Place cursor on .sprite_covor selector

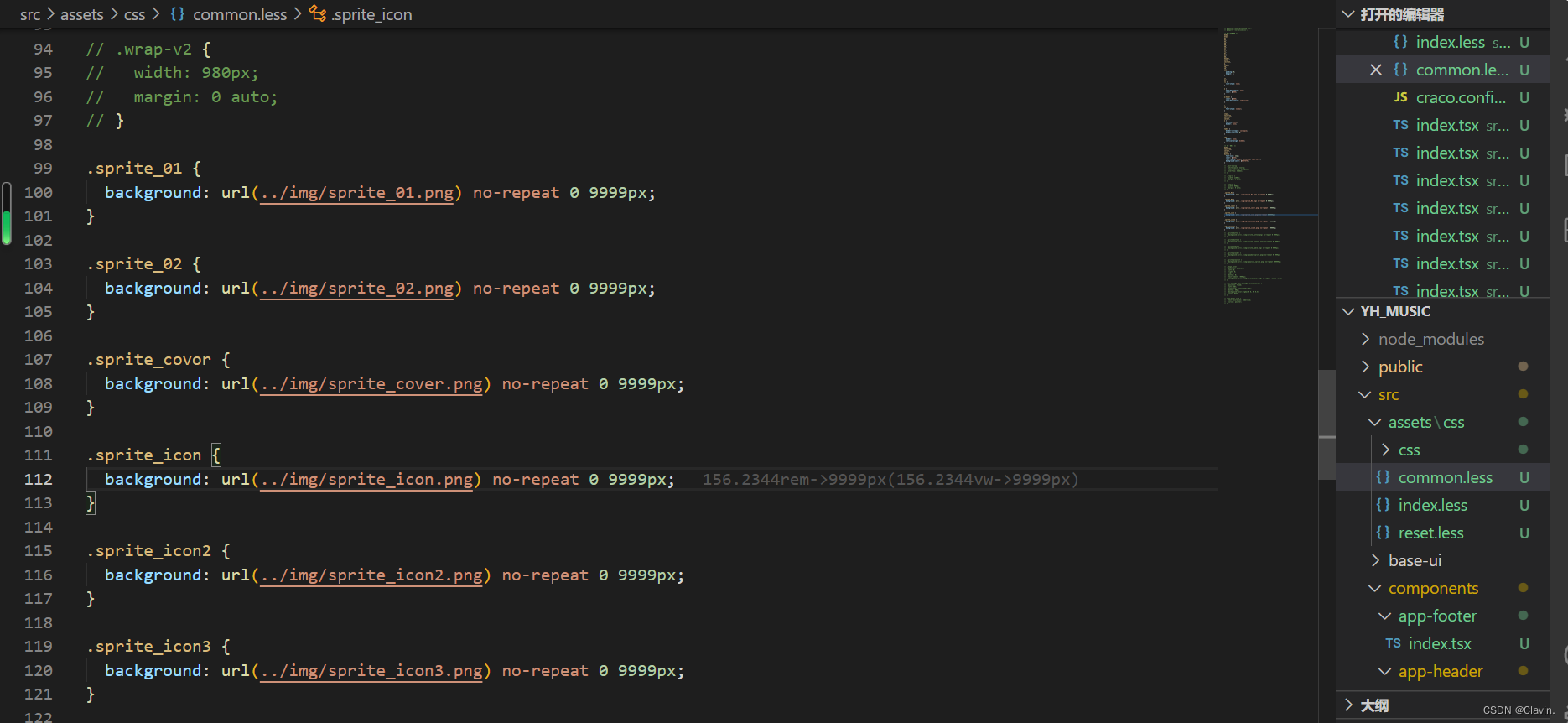[148, 359]
